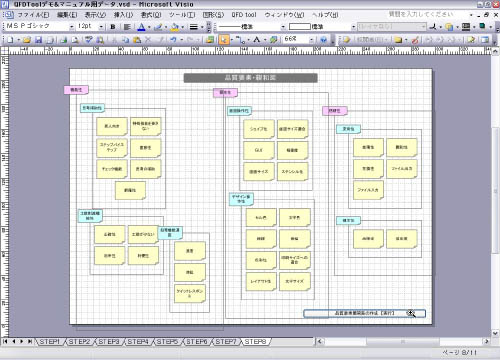Select the Pointer tool
Screen dimensions: 500x360
224,40
